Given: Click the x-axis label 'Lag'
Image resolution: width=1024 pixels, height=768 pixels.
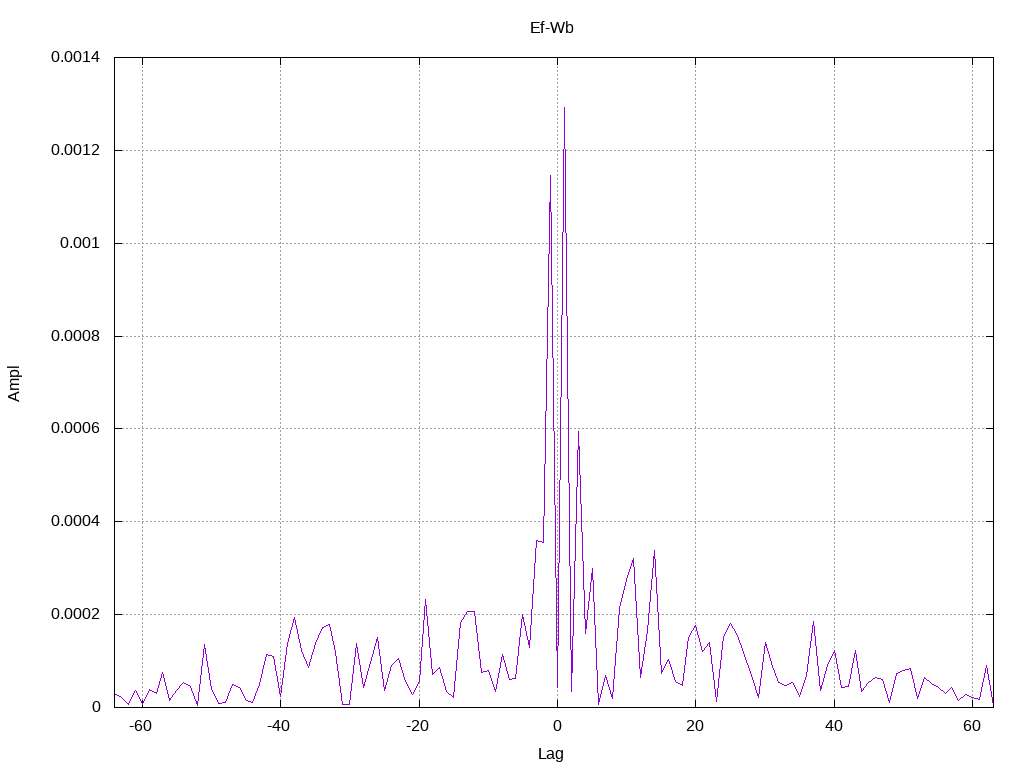Looking at the screenshot, I should [551, 754].
